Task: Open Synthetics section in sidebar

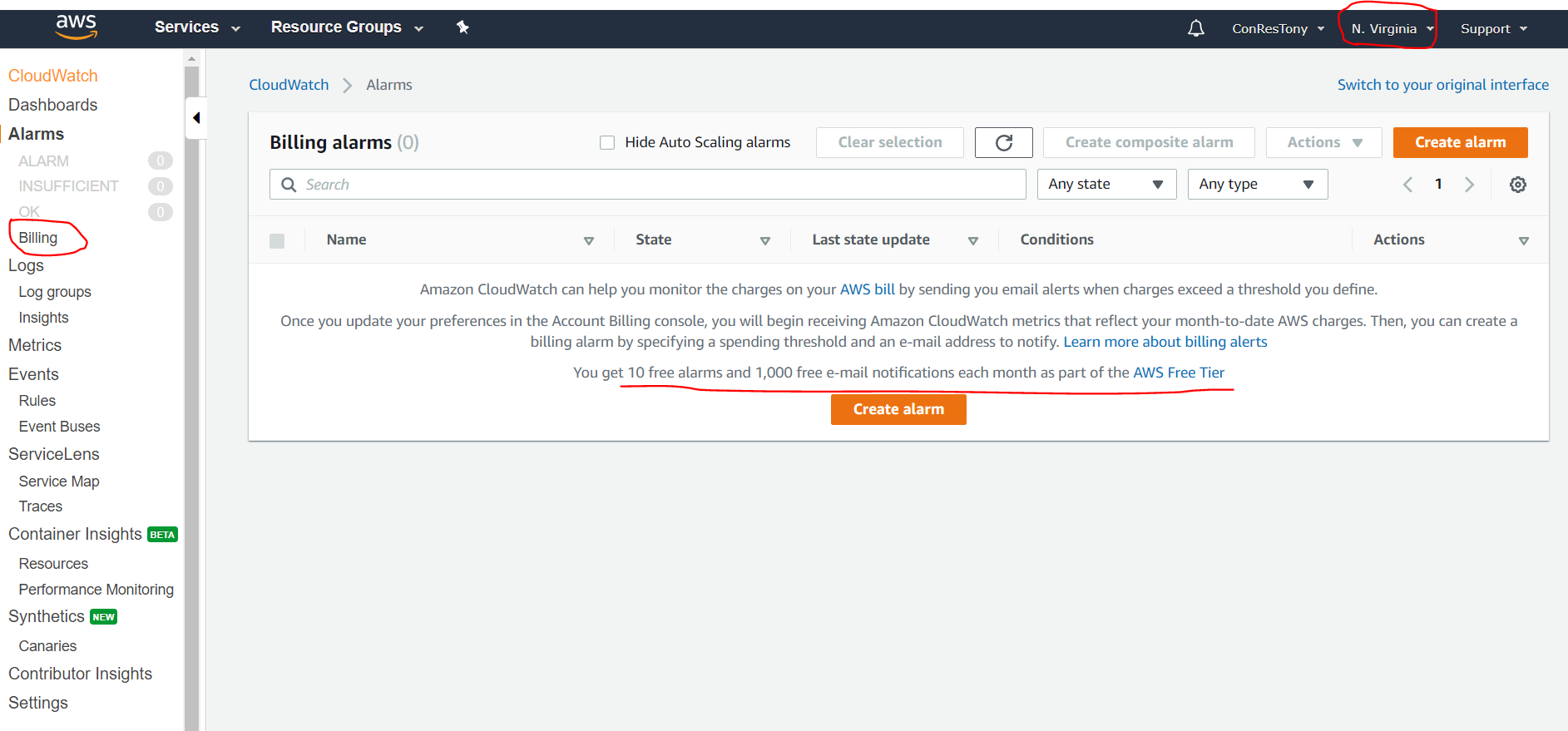Action: pos(47,616)
